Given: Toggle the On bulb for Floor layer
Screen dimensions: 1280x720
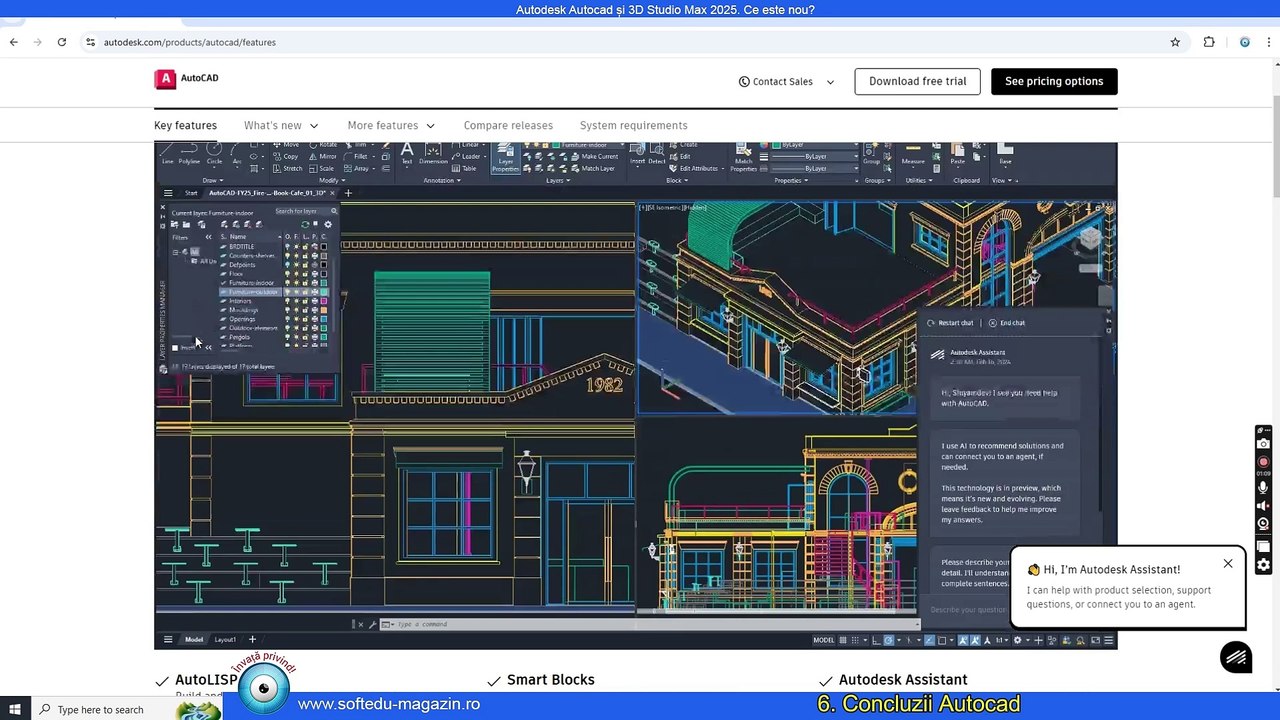Looking at the screenshot, I should pos(287,274).
